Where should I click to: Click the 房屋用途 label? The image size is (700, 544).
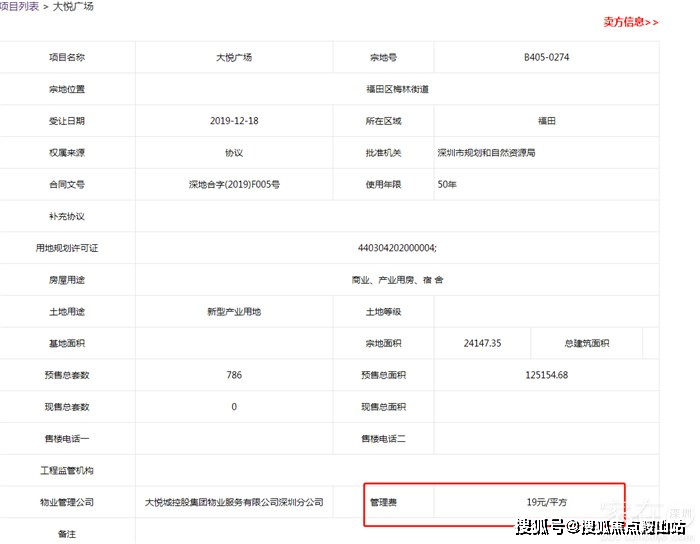click(x=67, y=280)
